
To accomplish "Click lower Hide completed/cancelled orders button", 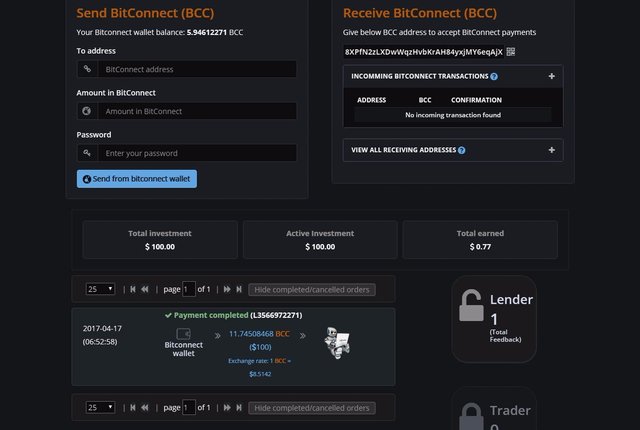I will [312, 408].
